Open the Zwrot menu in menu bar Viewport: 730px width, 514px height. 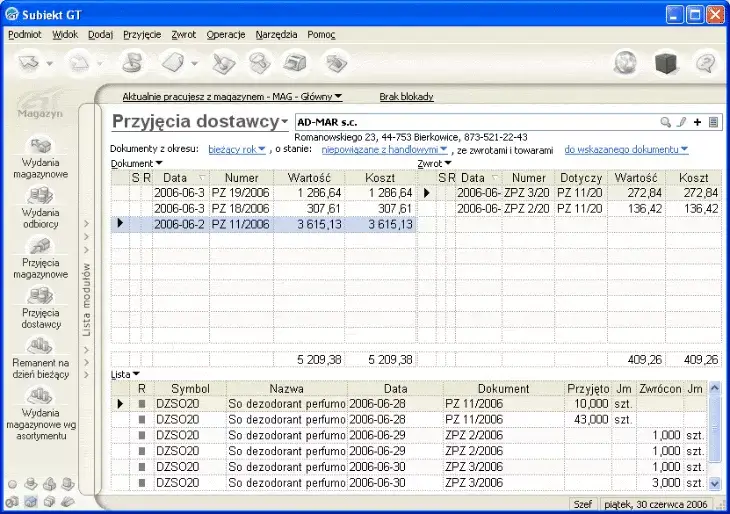(183, 34)
